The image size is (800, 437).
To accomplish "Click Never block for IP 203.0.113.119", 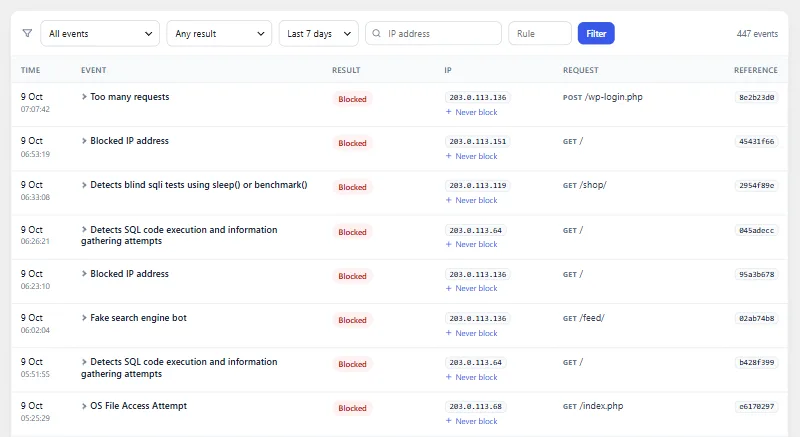I will pos(471,200).
